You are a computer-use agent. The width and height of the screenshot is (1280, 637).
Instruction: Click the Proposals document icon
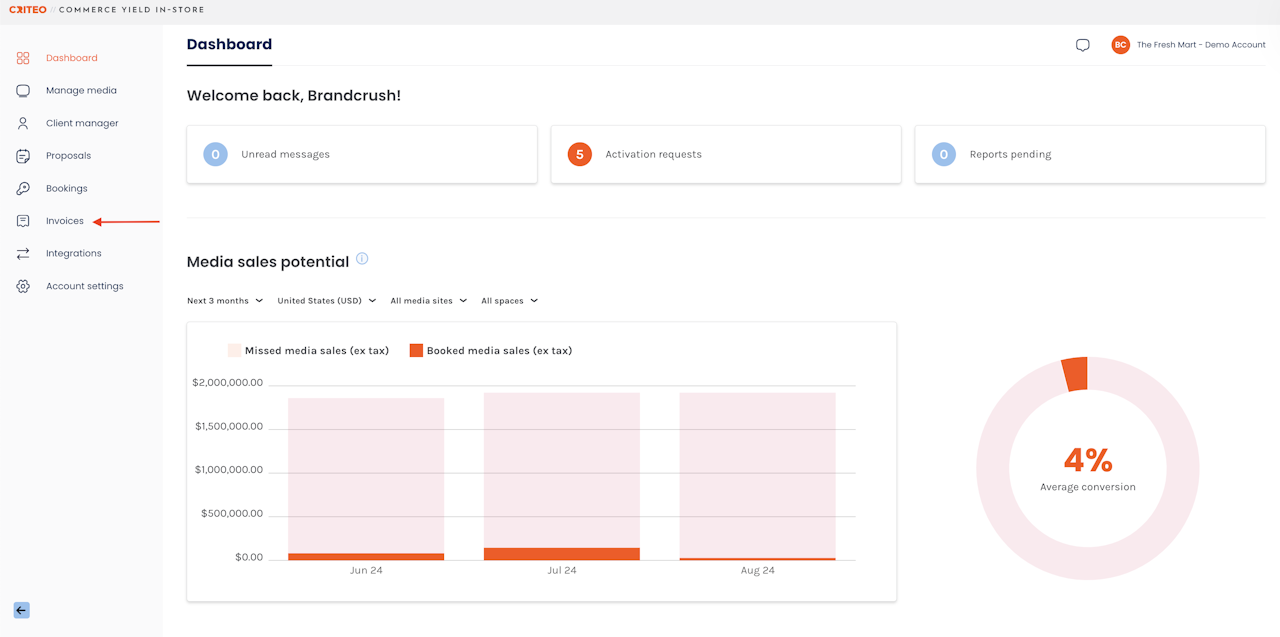click(23, 156)
